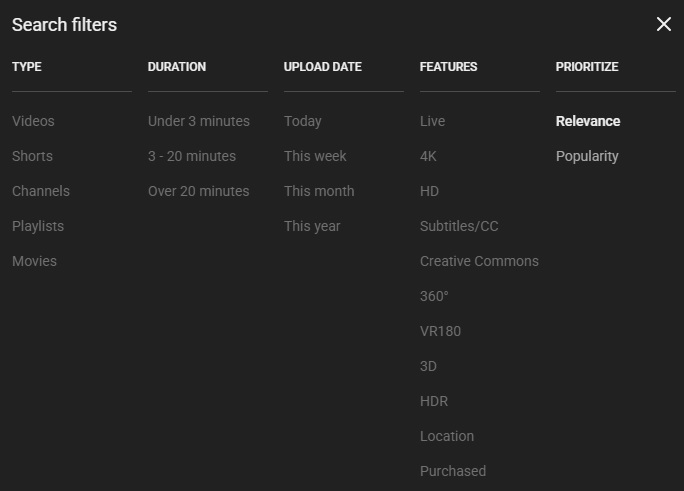Image resolution: width=684 pixels, height=491 pixels.
Task: Filter uploads from Today
Action: point(303,121)
